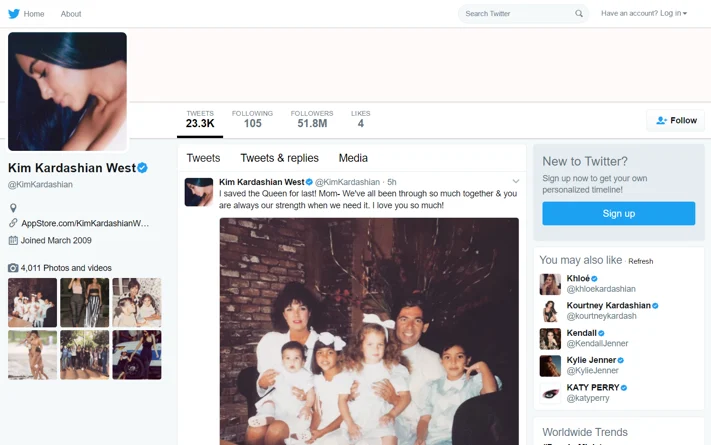View the 23.3K Tweets count
711x445 pixels.
click(x=200, y=119)
